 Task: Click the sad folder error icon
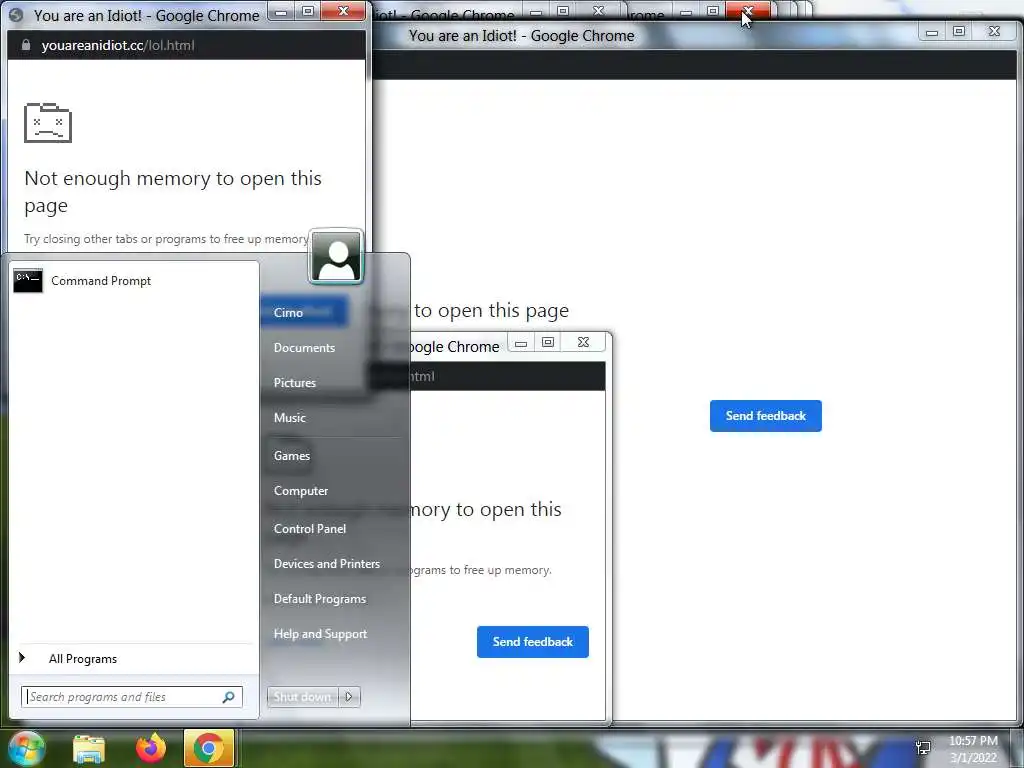(48, 122)
